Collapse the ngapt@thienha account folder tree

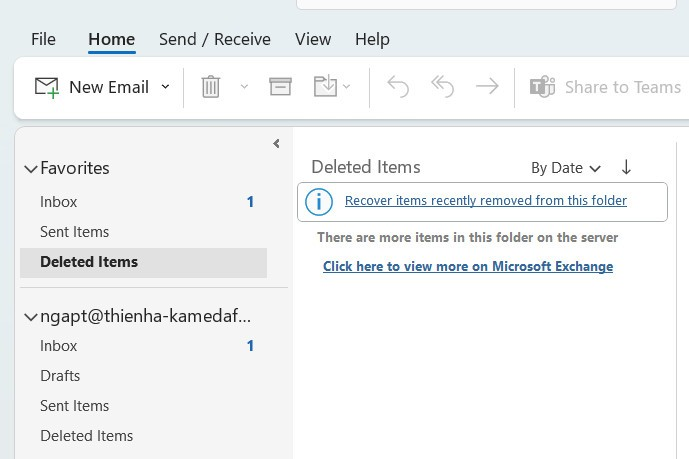tap(31, 317)
